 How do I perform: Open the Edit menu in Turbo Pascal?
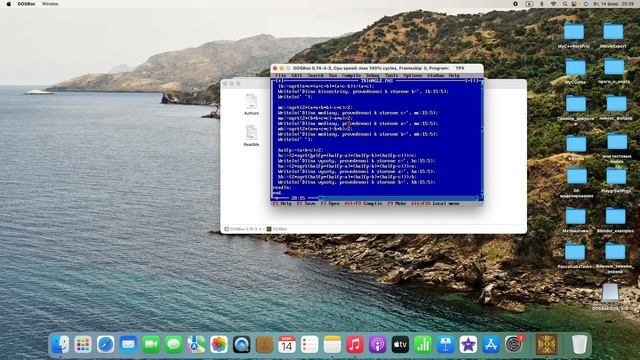pyautogui.click(x=297, y=76)
